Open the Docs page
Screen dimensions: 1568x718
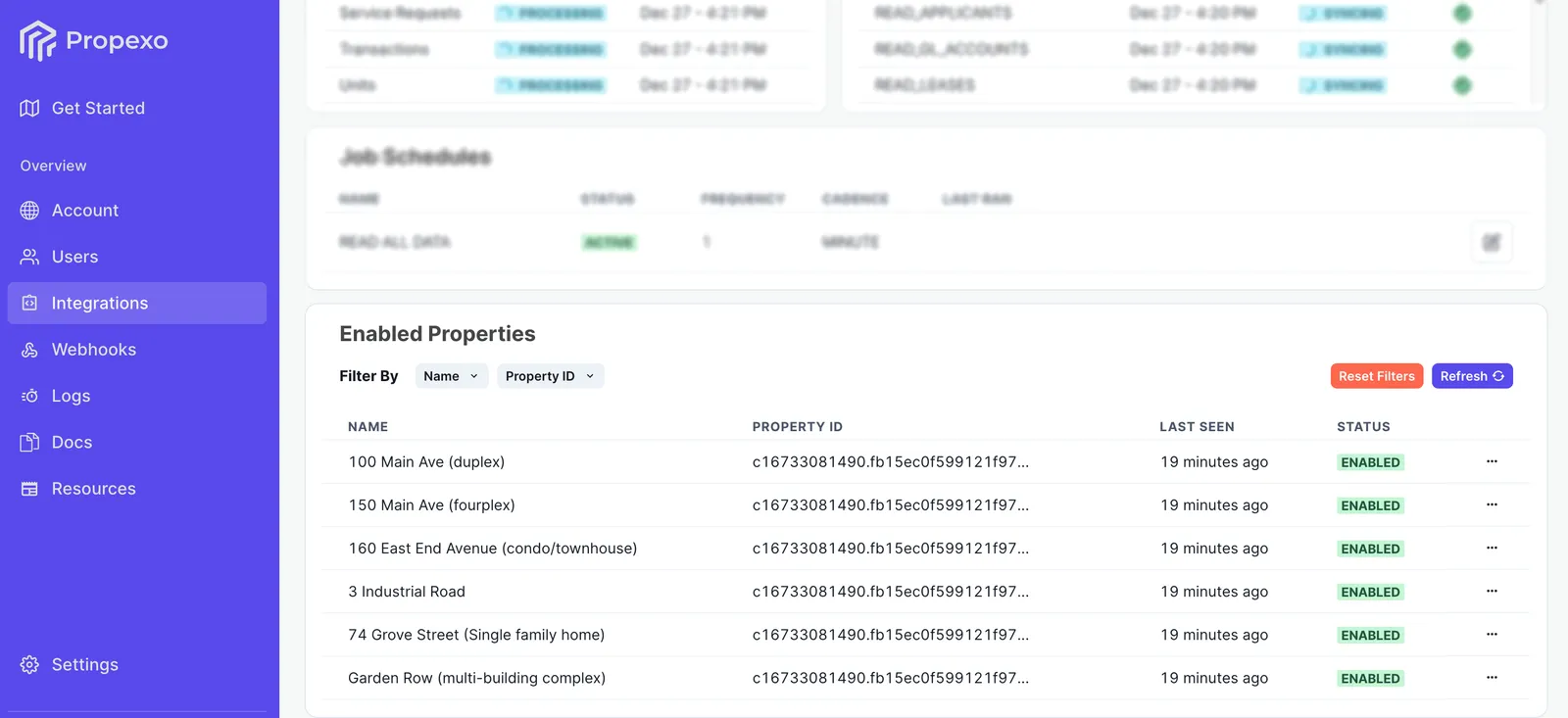(72, 443)
